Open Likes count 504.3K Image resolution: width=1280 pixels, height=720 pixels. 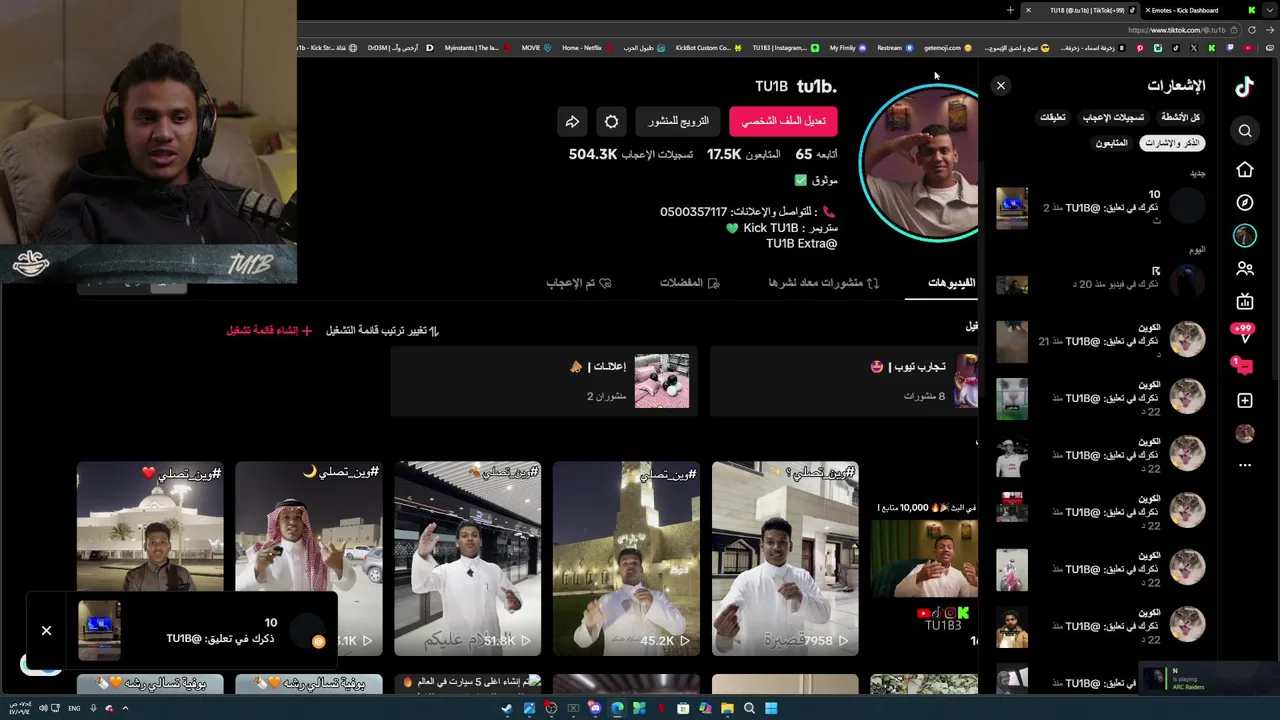pyautogui.click(x=631, y=155)
